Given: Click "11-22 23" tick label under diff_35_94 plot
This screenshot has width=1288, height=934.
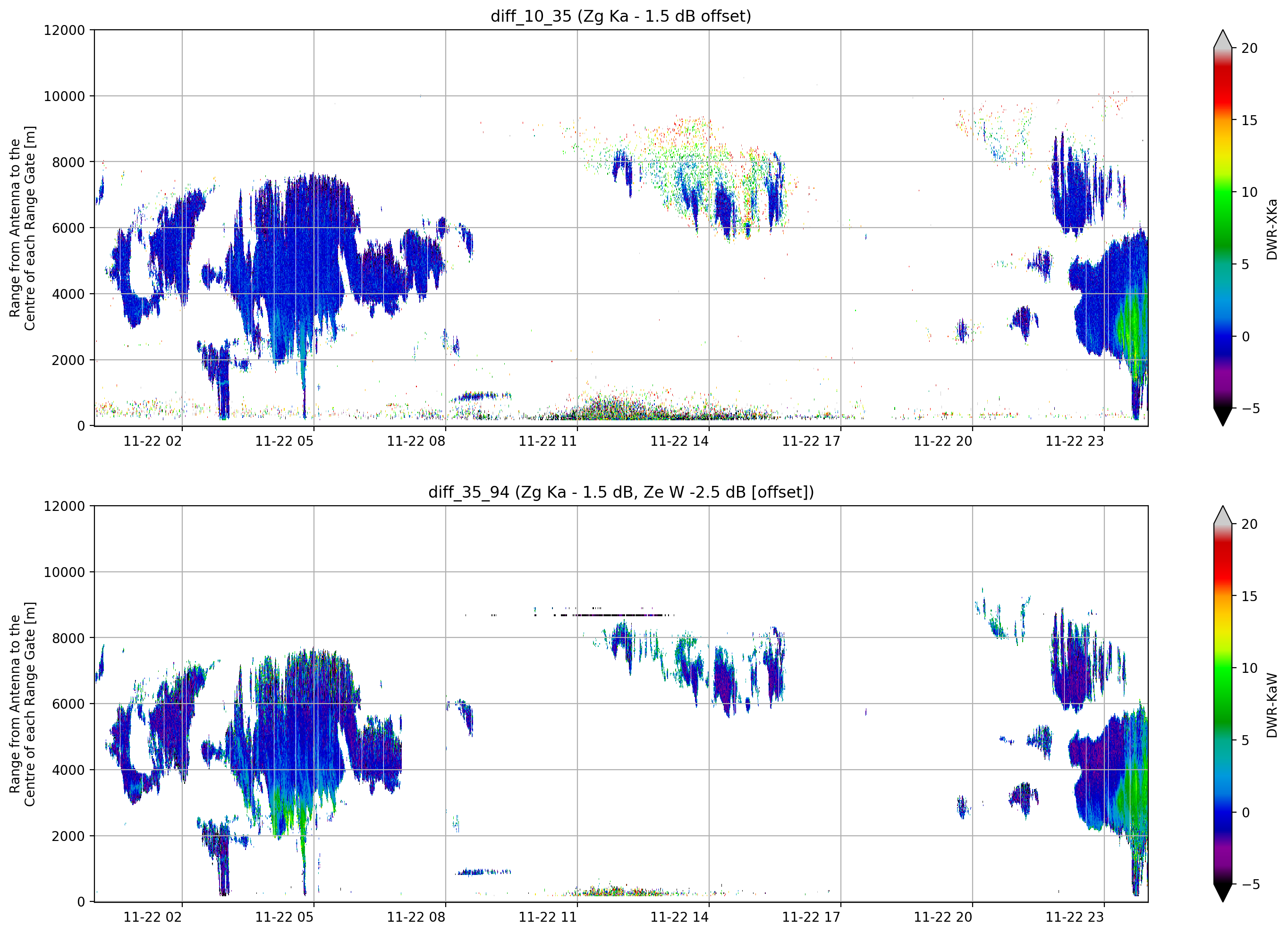Looking at the screenshot, I should click(1075, 917).
